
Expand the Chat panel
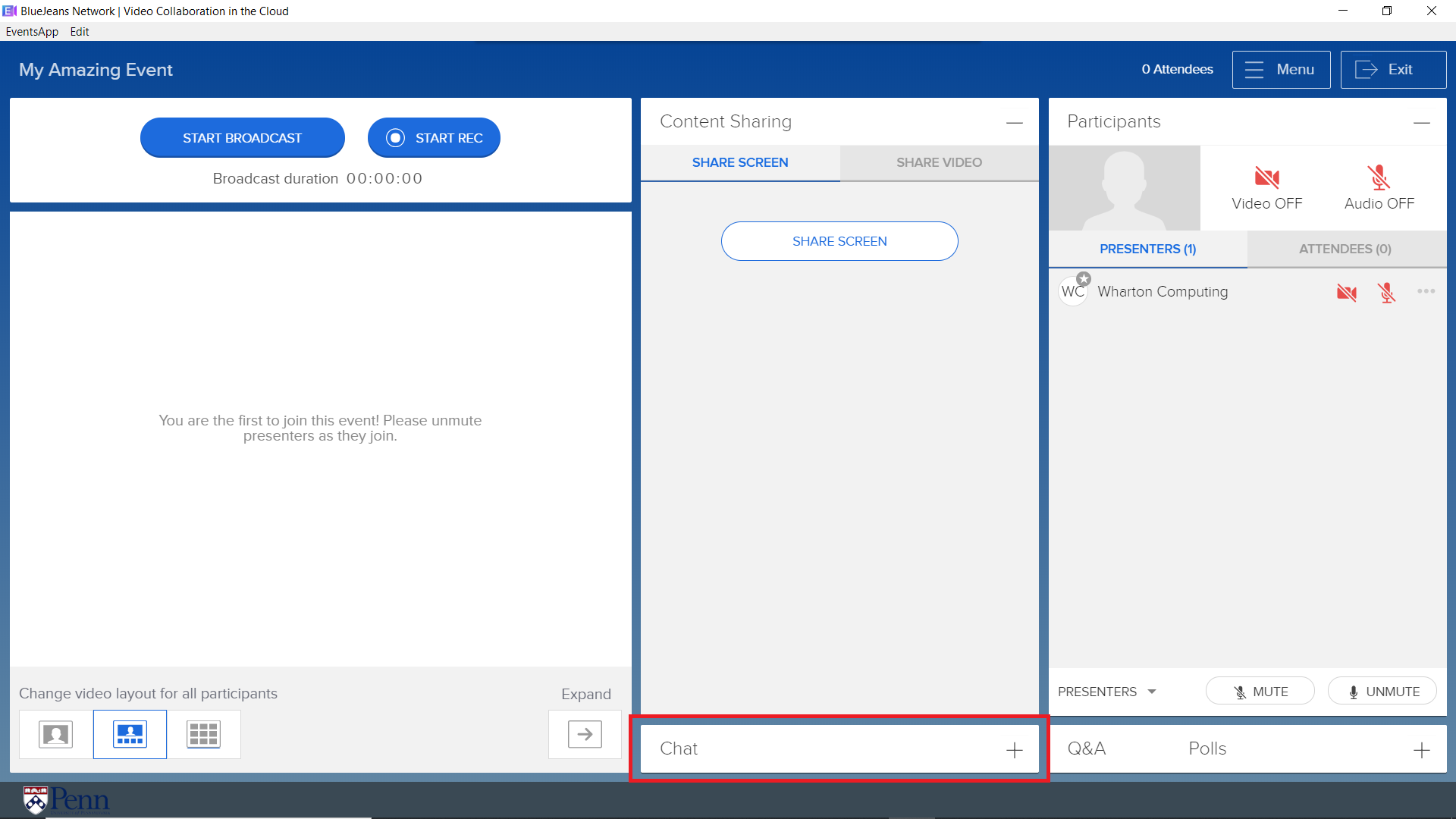tap(1014, 750)
